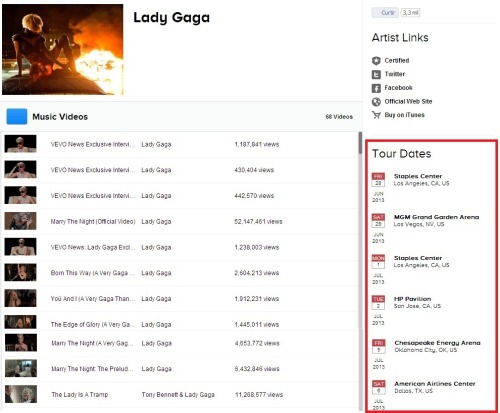Click the Official Web Site globe icon
Screen dimensions: 500x413
click(376, 102)
